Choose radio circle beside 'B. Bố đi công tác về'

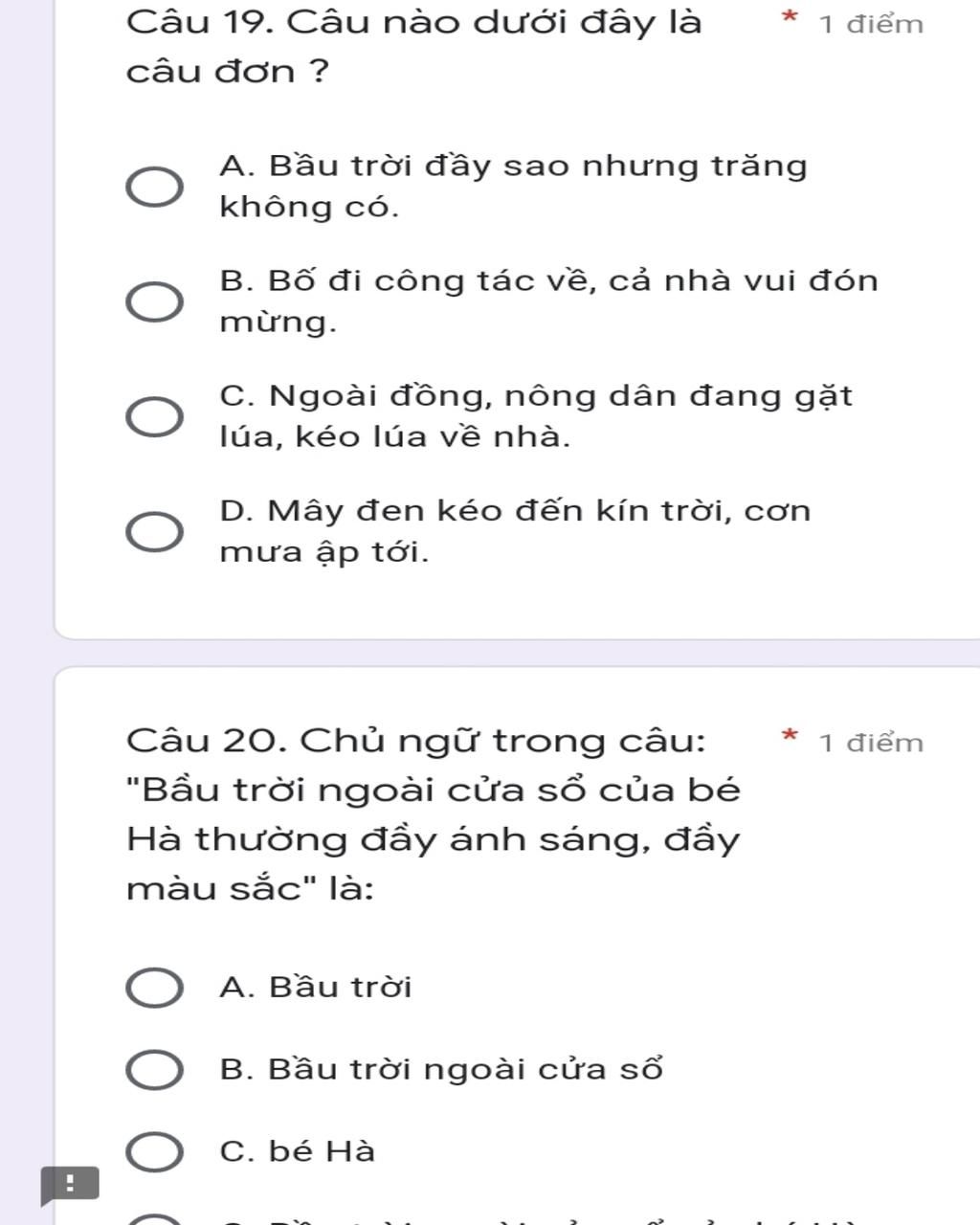(x=155, y=301)
